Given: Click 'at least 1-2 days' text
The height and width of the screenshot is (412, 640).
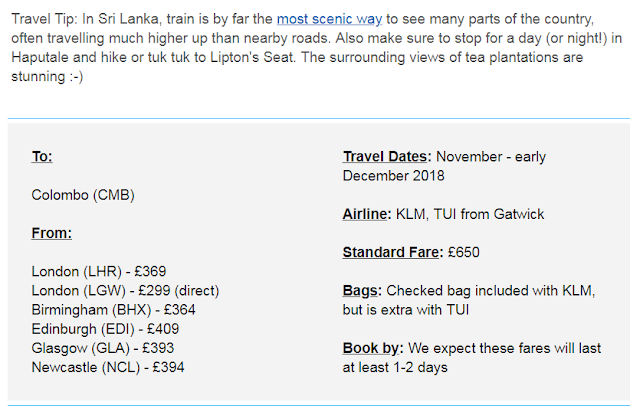Looking at the screenshot, I should coord(395,367).
